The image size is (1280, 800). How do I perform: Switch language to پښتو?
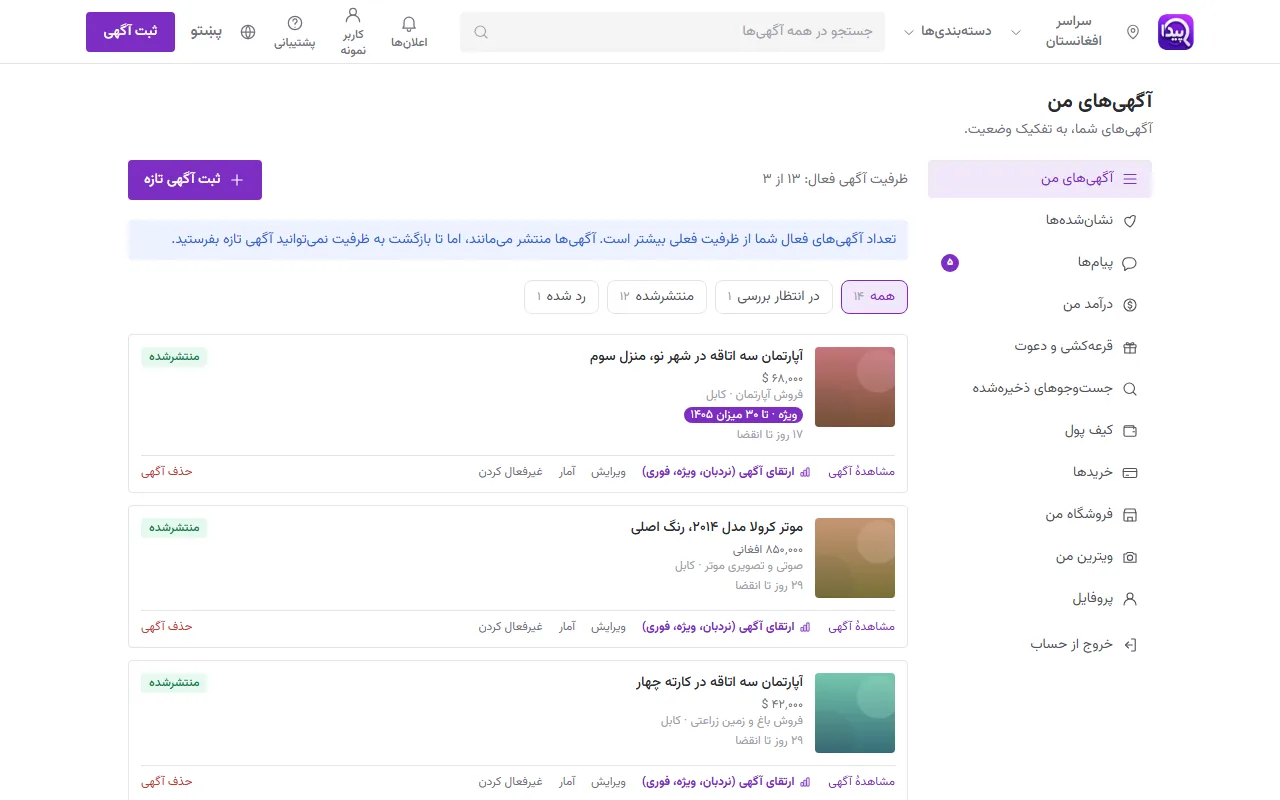(206, 32)
